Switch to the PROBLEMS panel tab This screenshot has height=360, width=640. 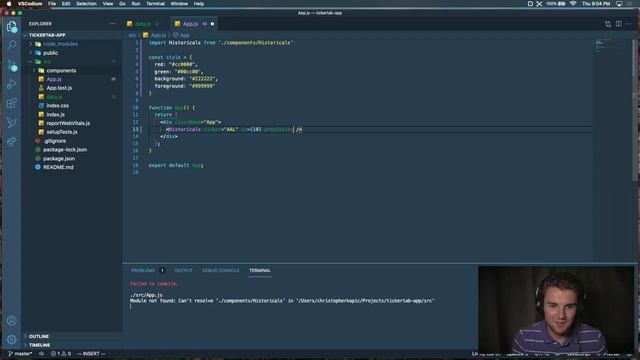(x=143, y=271)
